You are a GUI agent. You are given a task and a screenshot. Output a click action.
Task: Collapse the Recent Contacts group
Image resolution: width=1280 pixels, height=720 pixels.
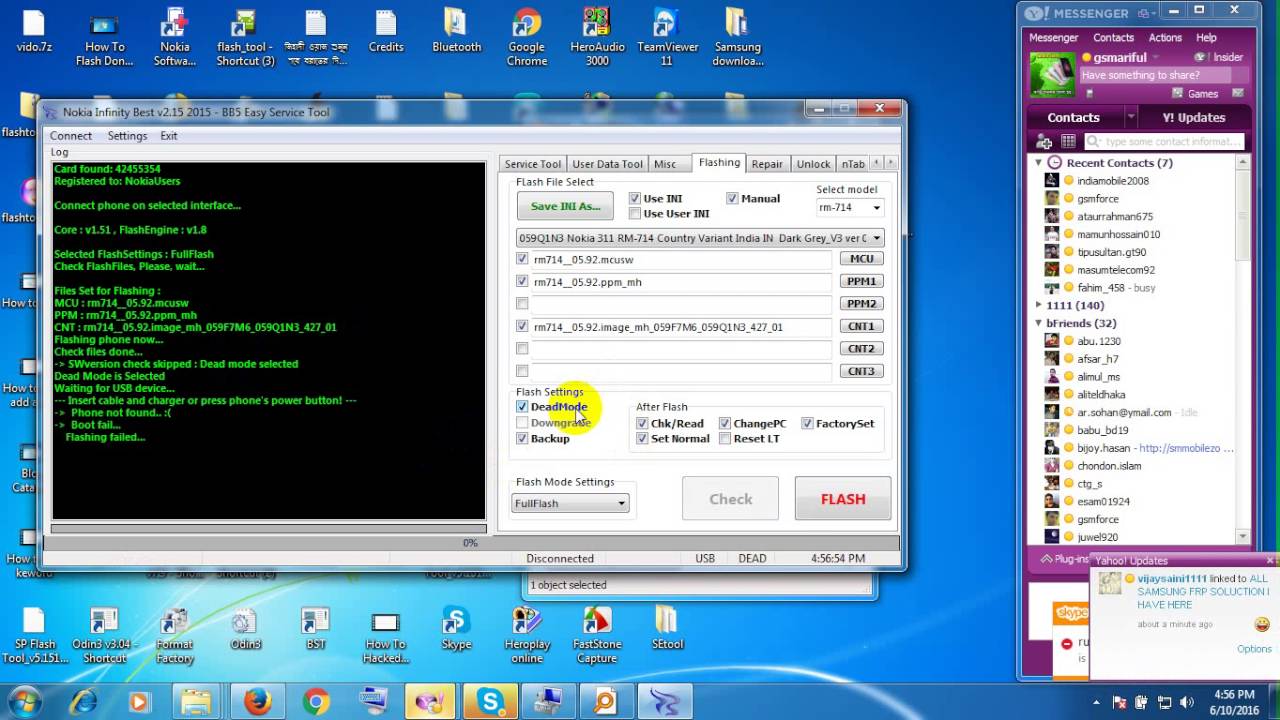coord(1038,163)
